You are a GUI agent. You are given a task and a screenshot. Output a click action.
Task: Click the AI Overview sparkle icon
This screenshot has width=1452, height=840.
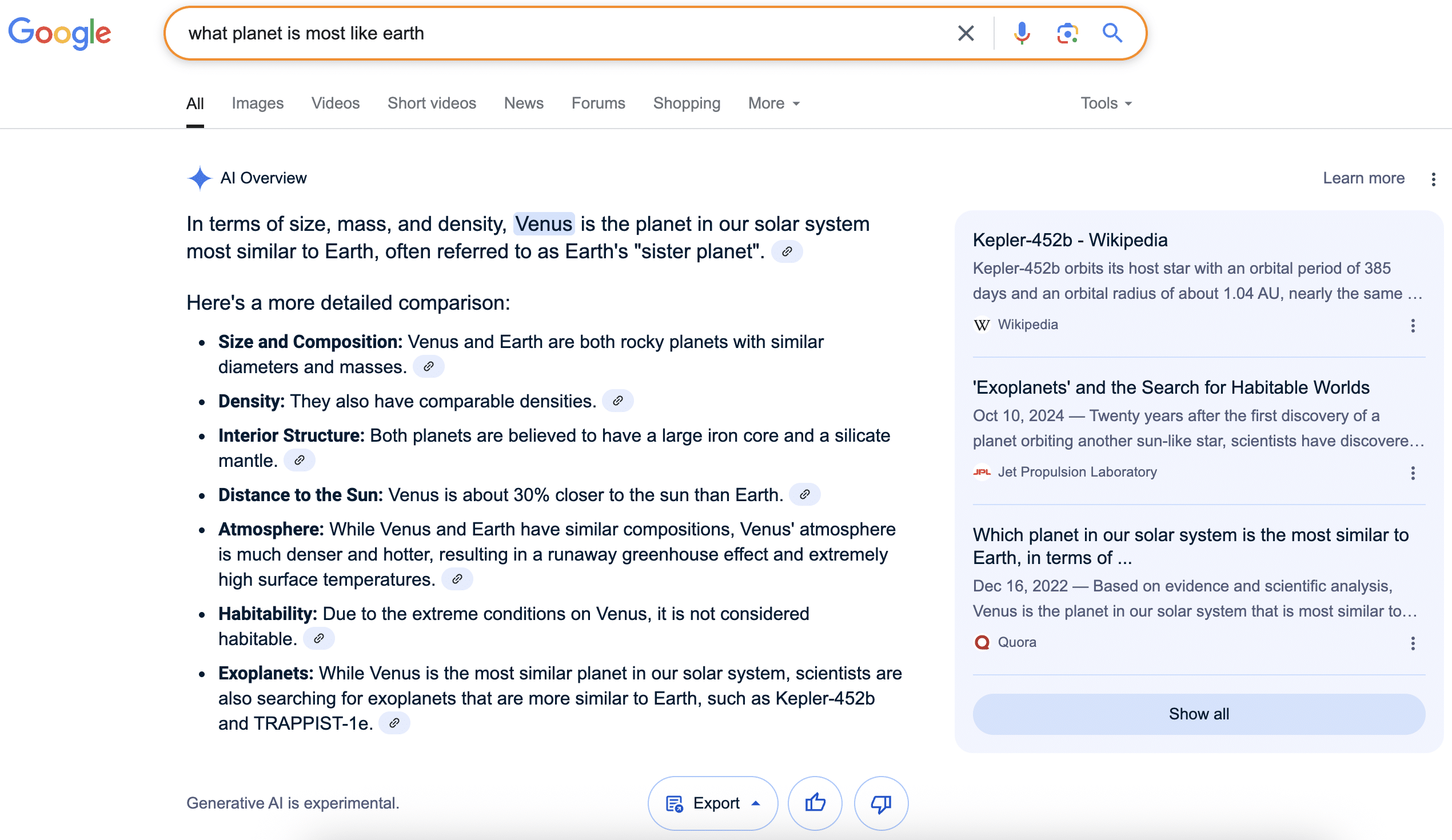(x=200, y=178)
